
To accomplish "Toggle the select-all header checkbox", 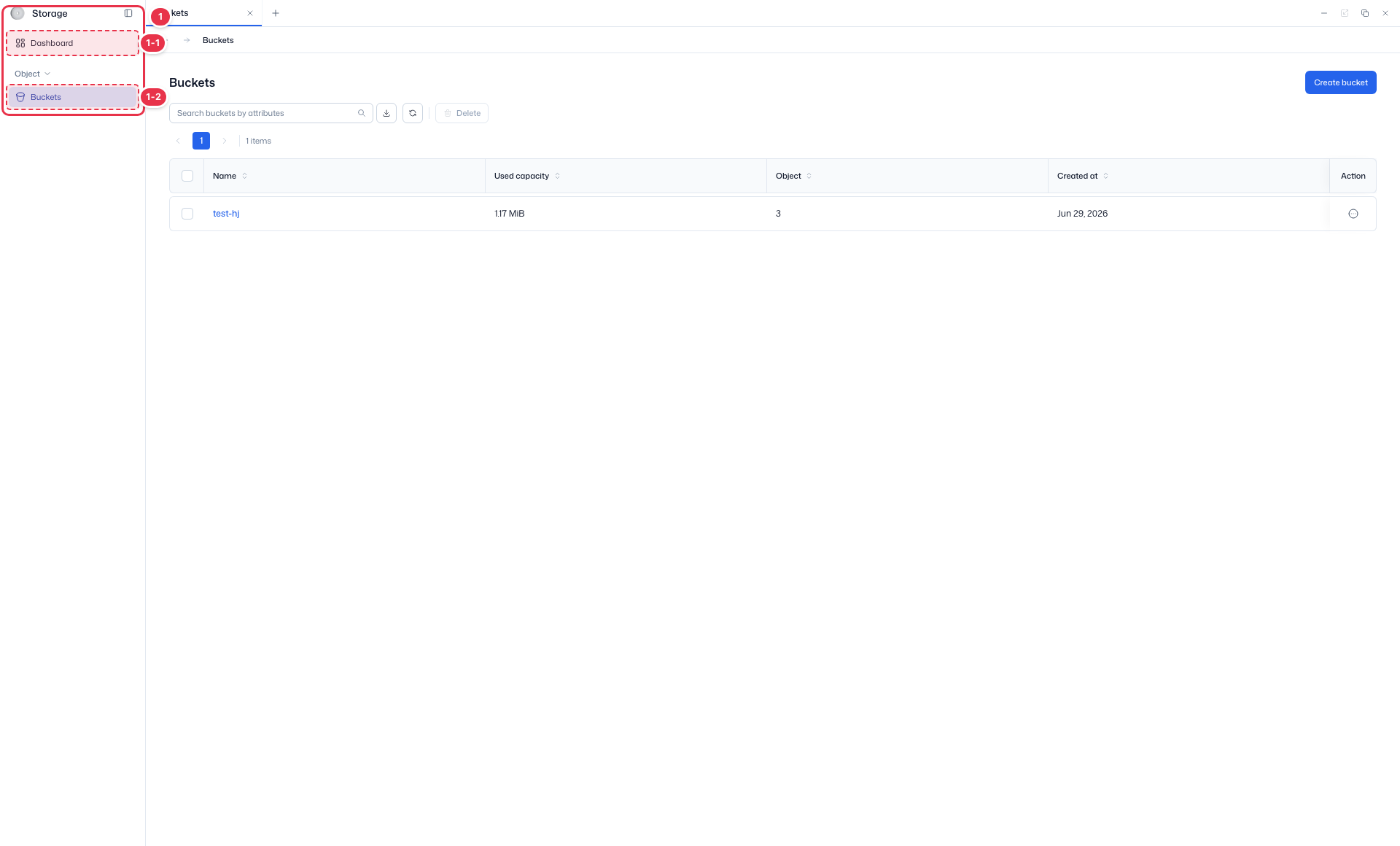I will [x=187, y=176].
